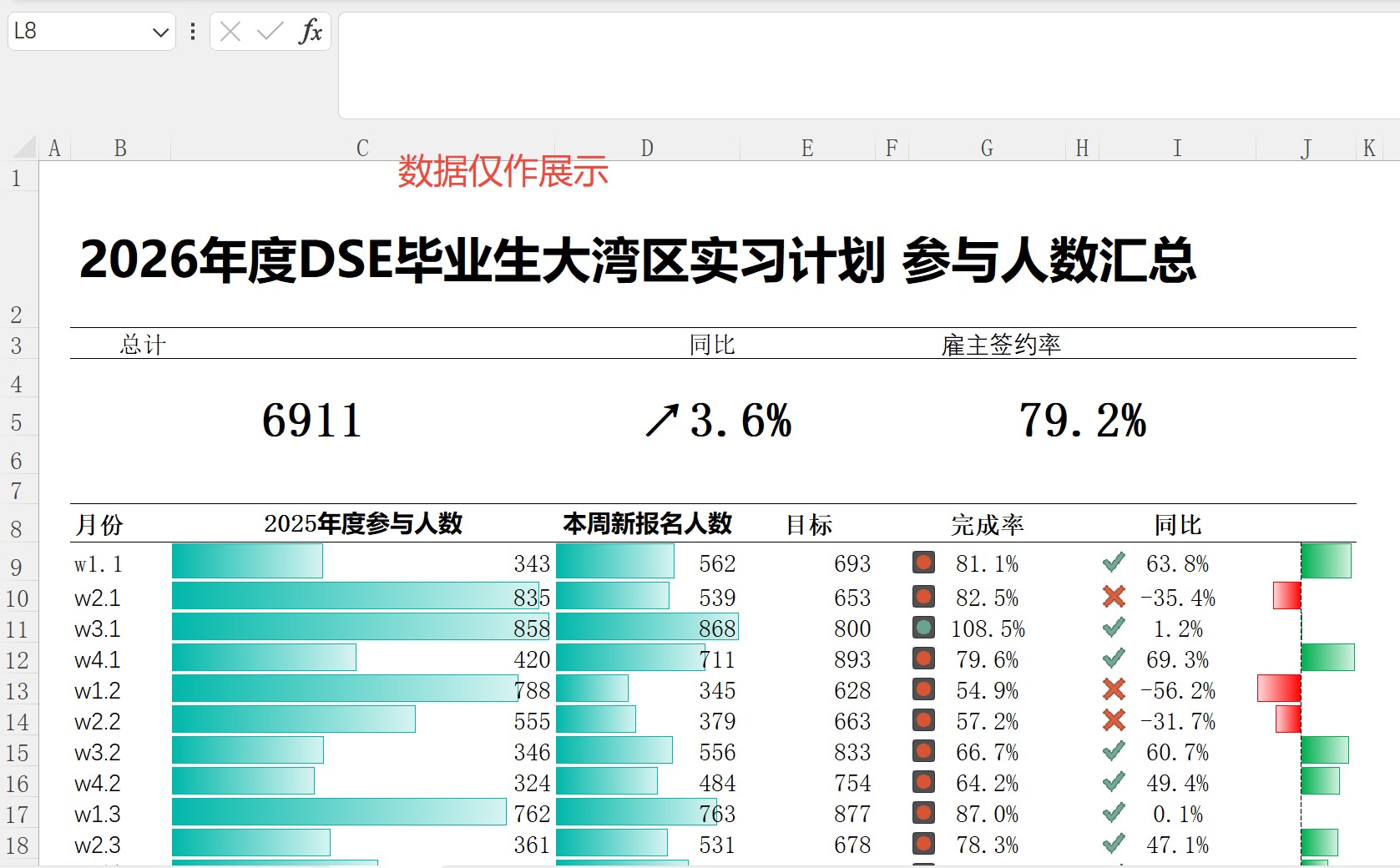Click the Cancel X icon in formula bar
Viewport: 1400px width, 868px height.
pyautogui.click(x=230, y=32)
